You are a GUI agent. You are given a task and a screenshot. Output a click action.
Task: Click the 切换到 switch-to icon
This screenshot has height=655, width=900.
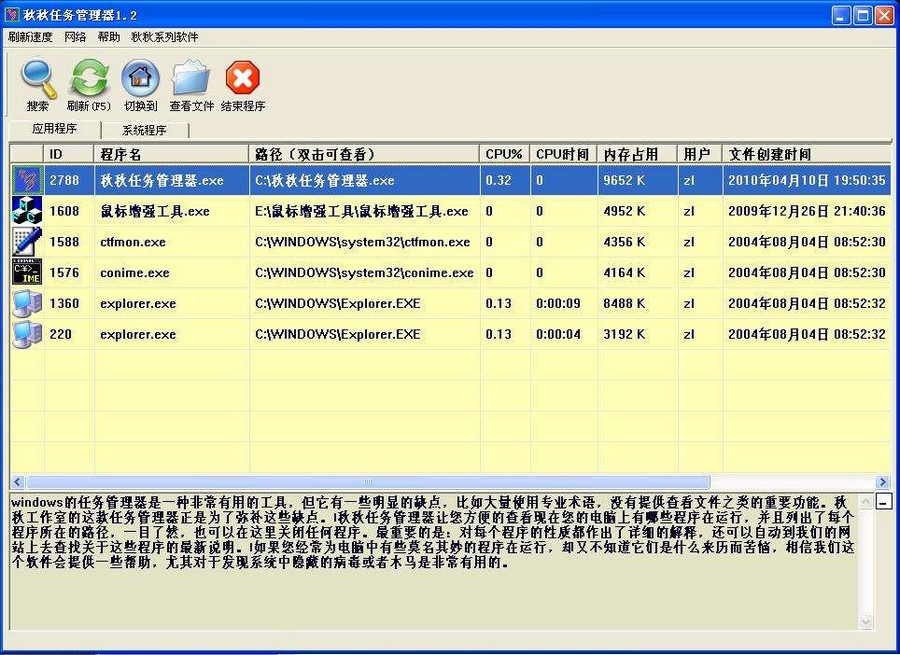coord(140,78)
